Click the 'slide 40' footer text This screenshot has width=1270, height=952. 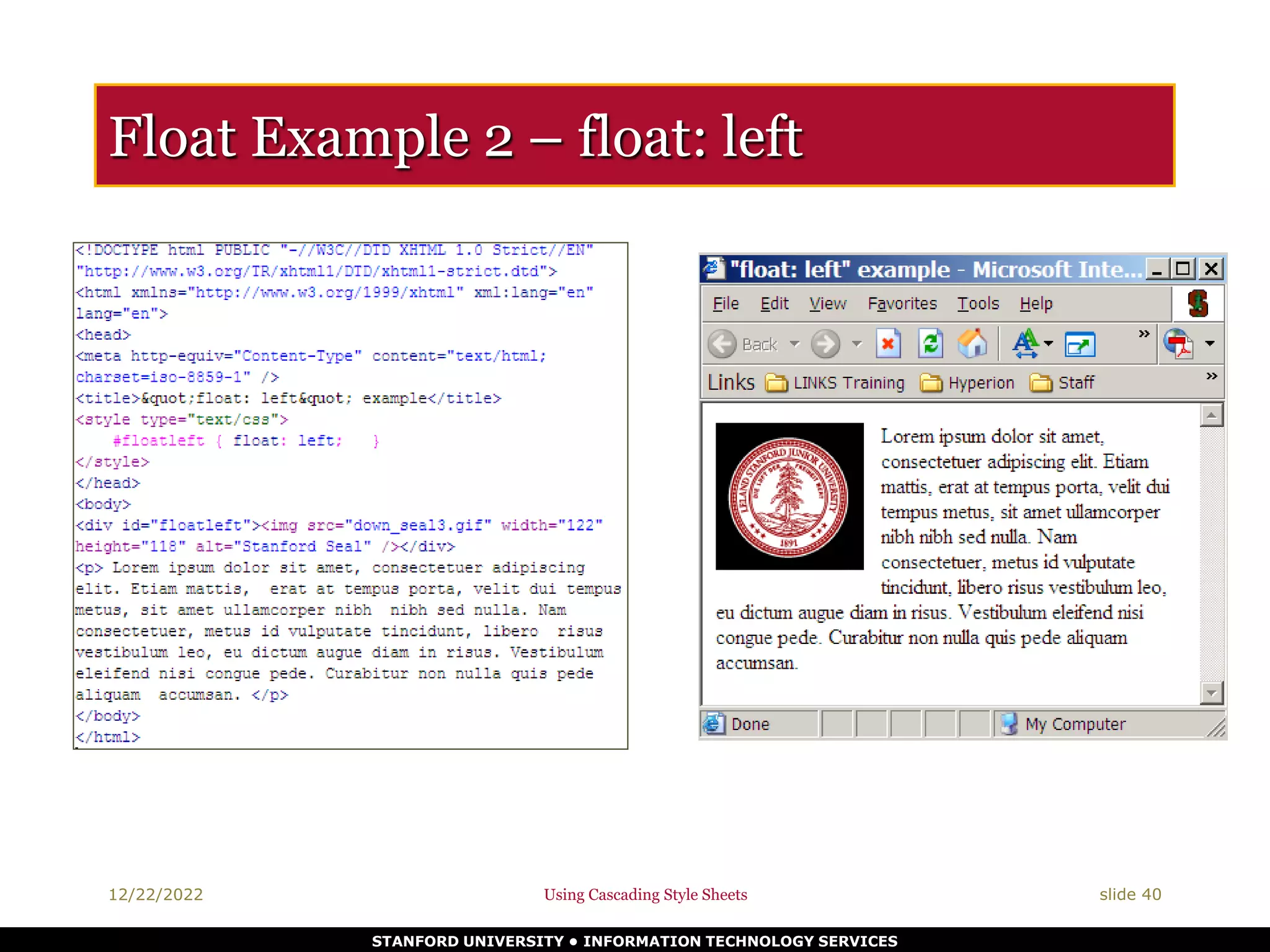click(1130, 894)
